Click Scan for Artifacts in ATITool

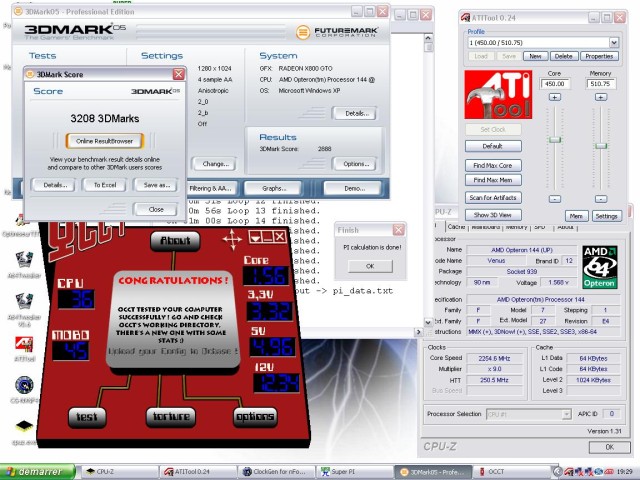[493, 198]
